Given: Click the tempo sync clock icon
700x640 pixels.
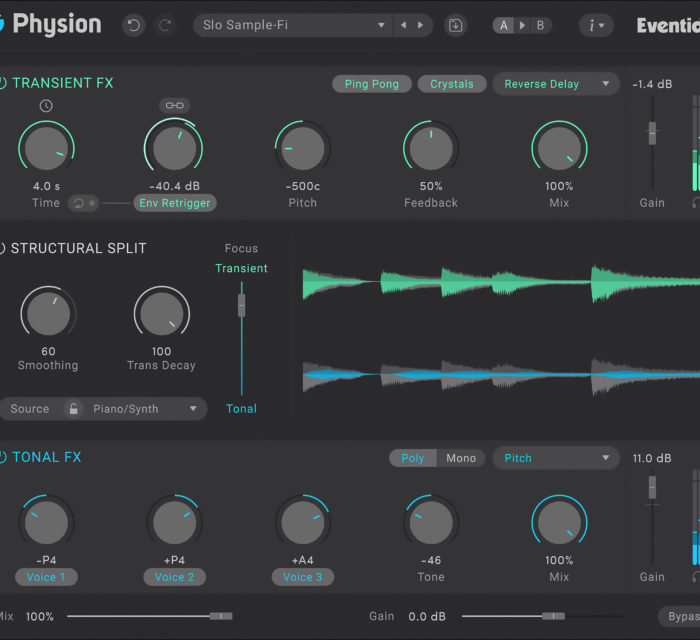Looking at the screenshot, I should [46, 106].
